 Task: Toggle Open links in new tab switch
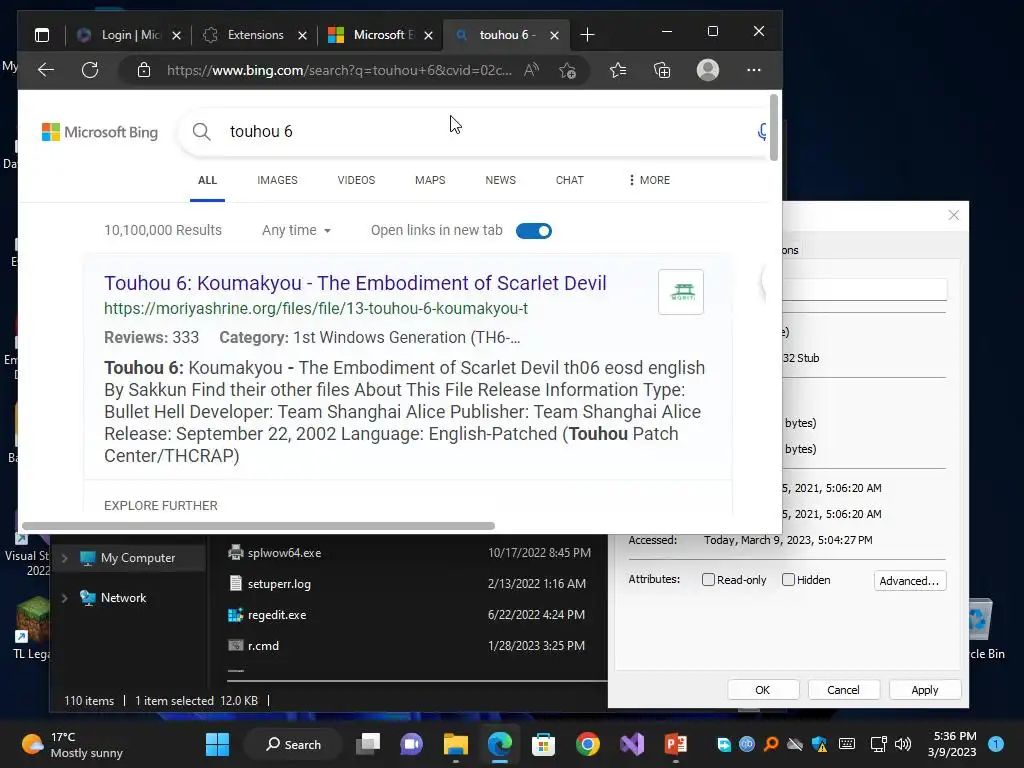[534, 231]
